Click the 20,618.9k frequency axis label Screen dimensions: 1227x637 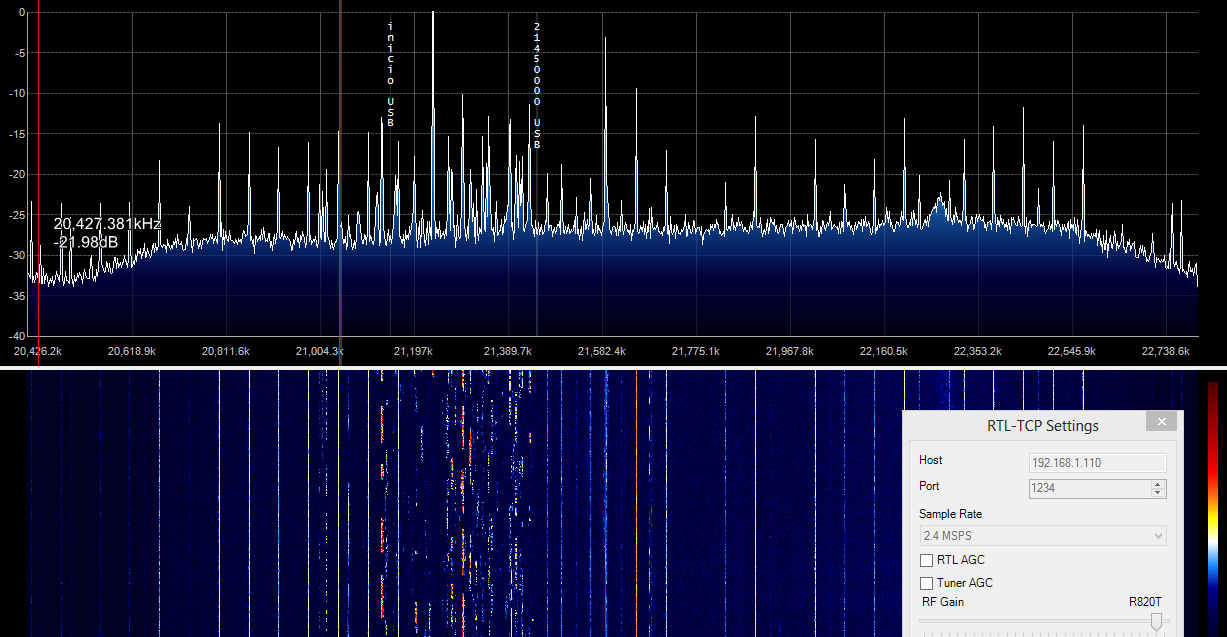pos(132,351)
